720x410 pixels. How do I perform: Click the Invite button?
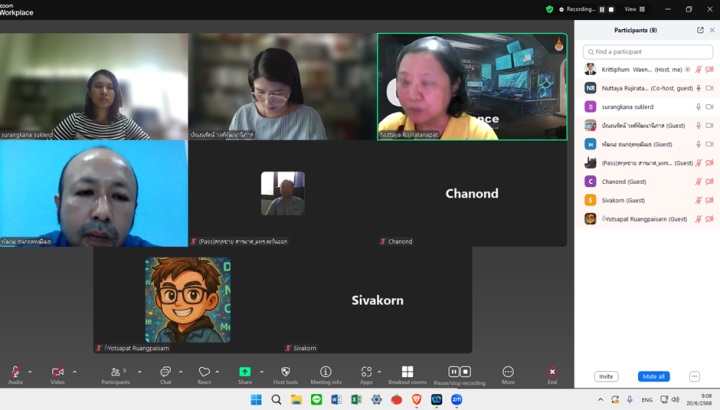tap(606, 376)
